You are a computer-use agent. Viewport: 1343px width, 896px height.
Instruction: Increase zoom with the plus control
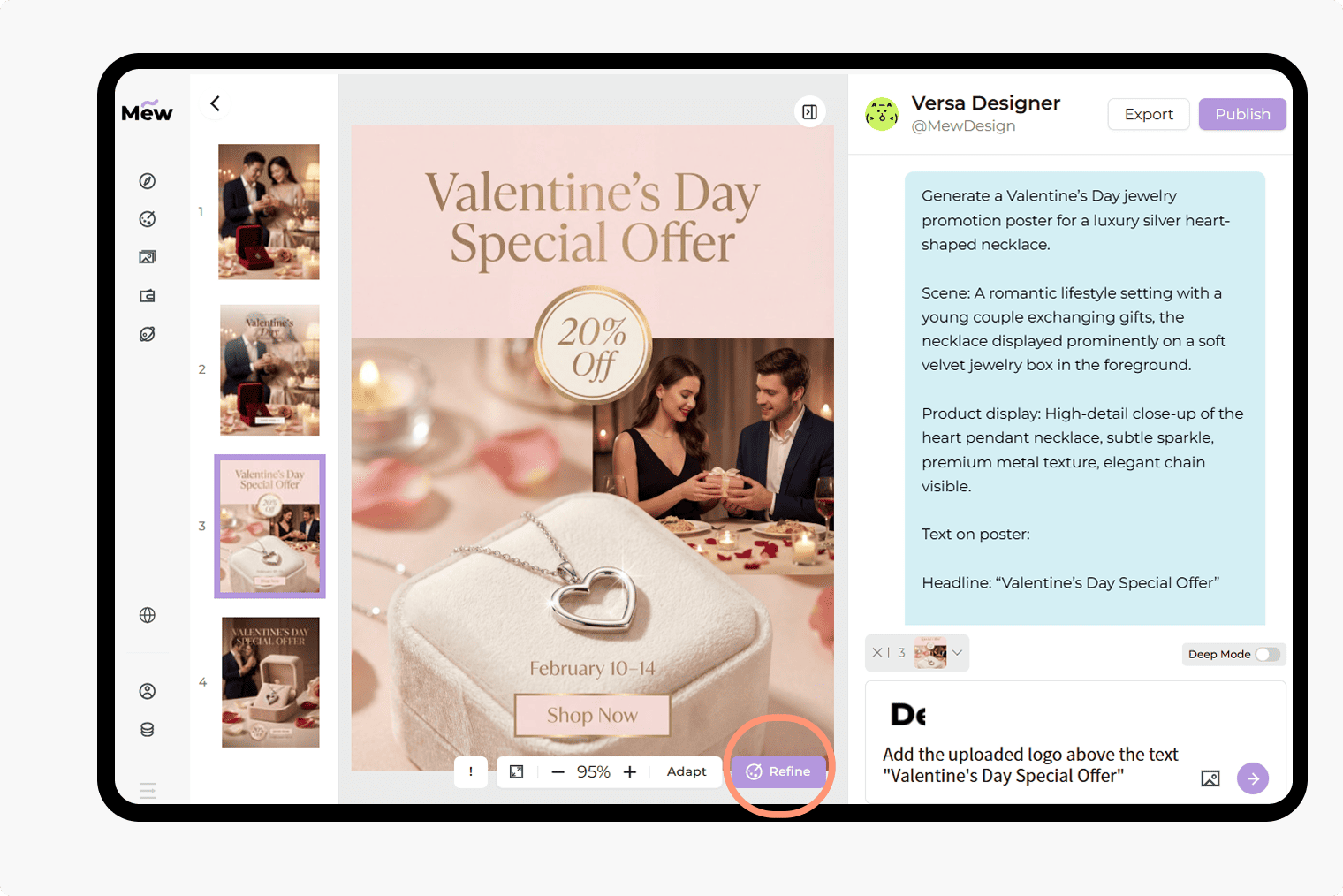click(x=629, y=771)
